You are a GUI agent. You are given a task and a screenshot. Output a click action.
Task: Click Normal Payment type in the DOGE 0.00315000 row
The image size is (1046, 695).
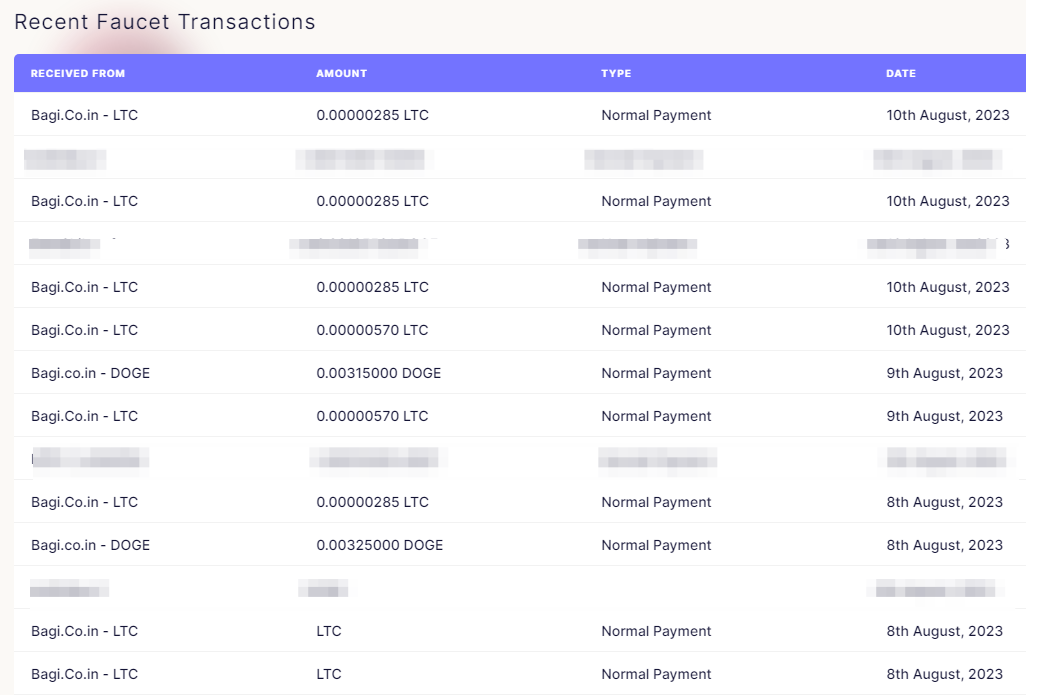(x=656, y=373)
